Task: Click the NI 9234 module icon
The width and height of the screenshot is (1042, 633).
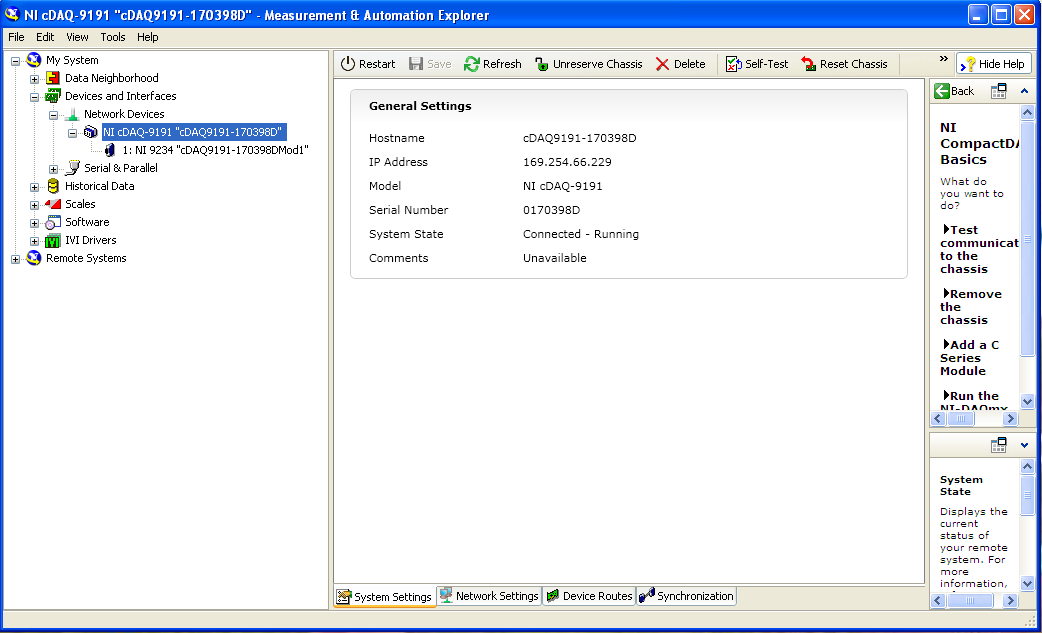Action: coord(110,150)
